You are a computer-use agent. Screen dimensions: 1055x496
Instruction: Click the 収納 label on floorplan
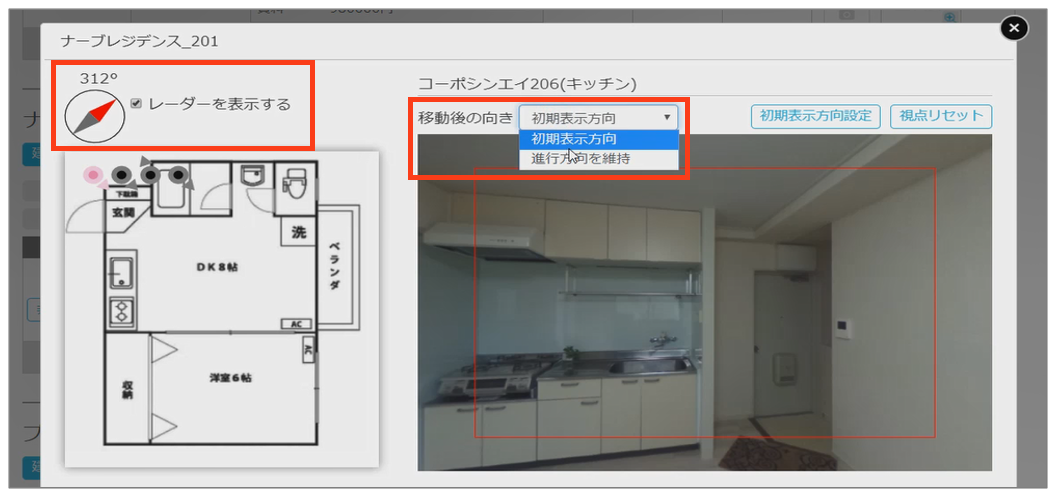tap(126, 390)
